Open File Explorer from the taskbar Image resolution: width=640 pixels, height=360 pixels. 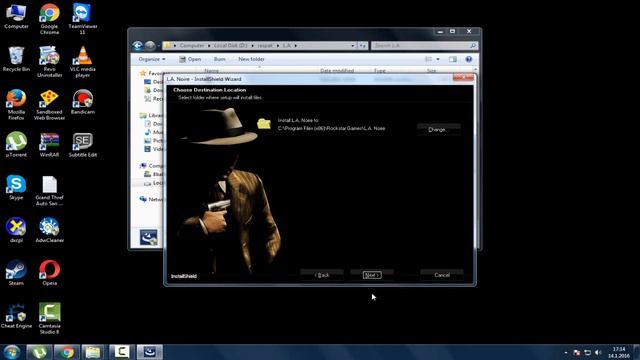click(94, 352)
